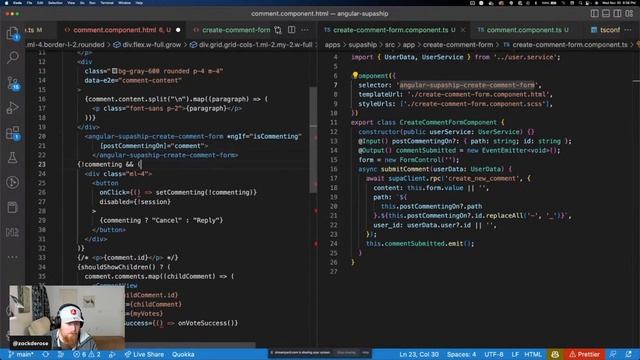Click the {shouldShowChildren() ? ( code line
The height and width of the screenshot is (360, 640).
pos(124,267)
